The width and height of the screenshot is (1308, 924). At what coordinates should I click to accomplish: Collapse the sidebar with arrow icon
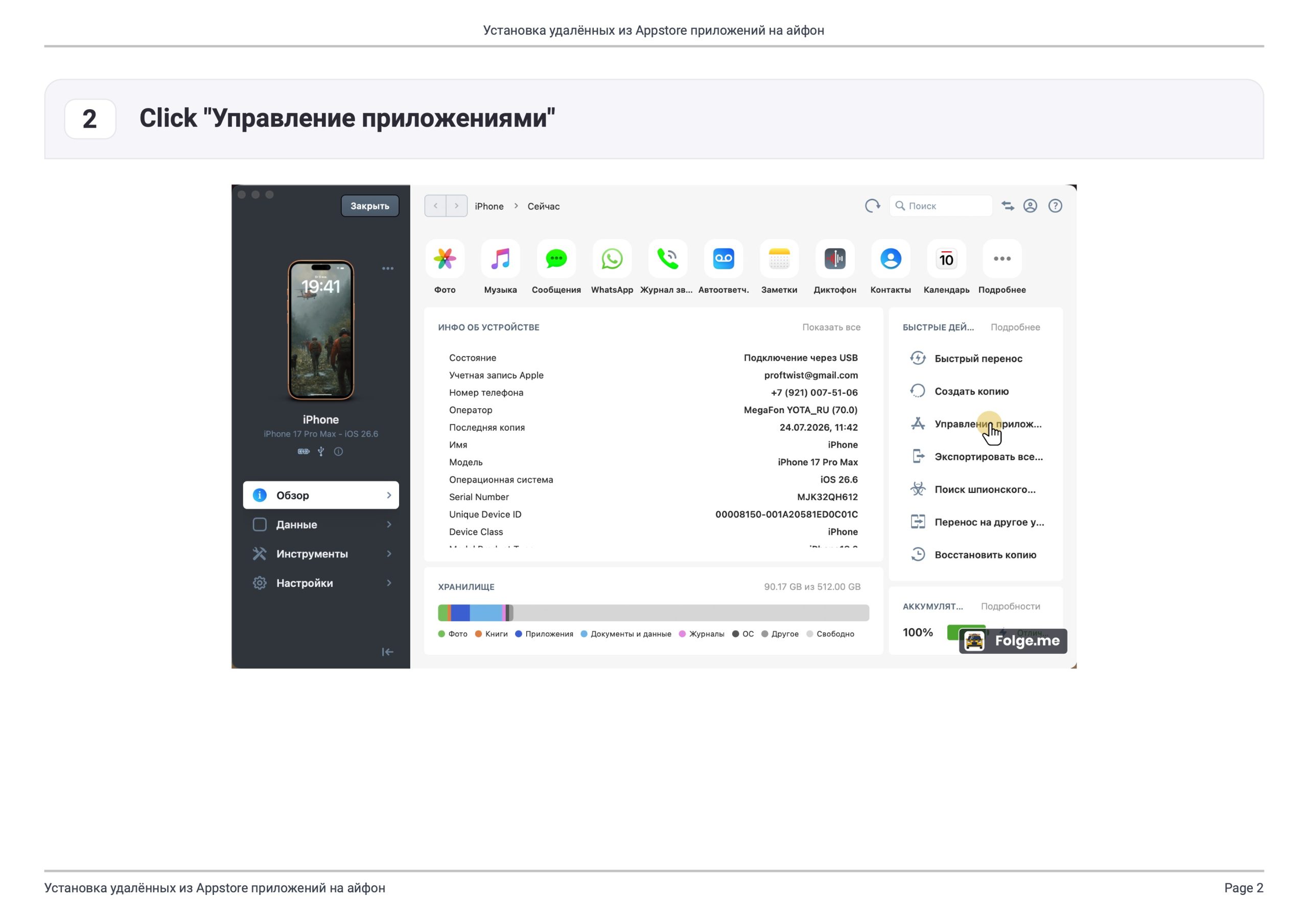coord(387,652)
